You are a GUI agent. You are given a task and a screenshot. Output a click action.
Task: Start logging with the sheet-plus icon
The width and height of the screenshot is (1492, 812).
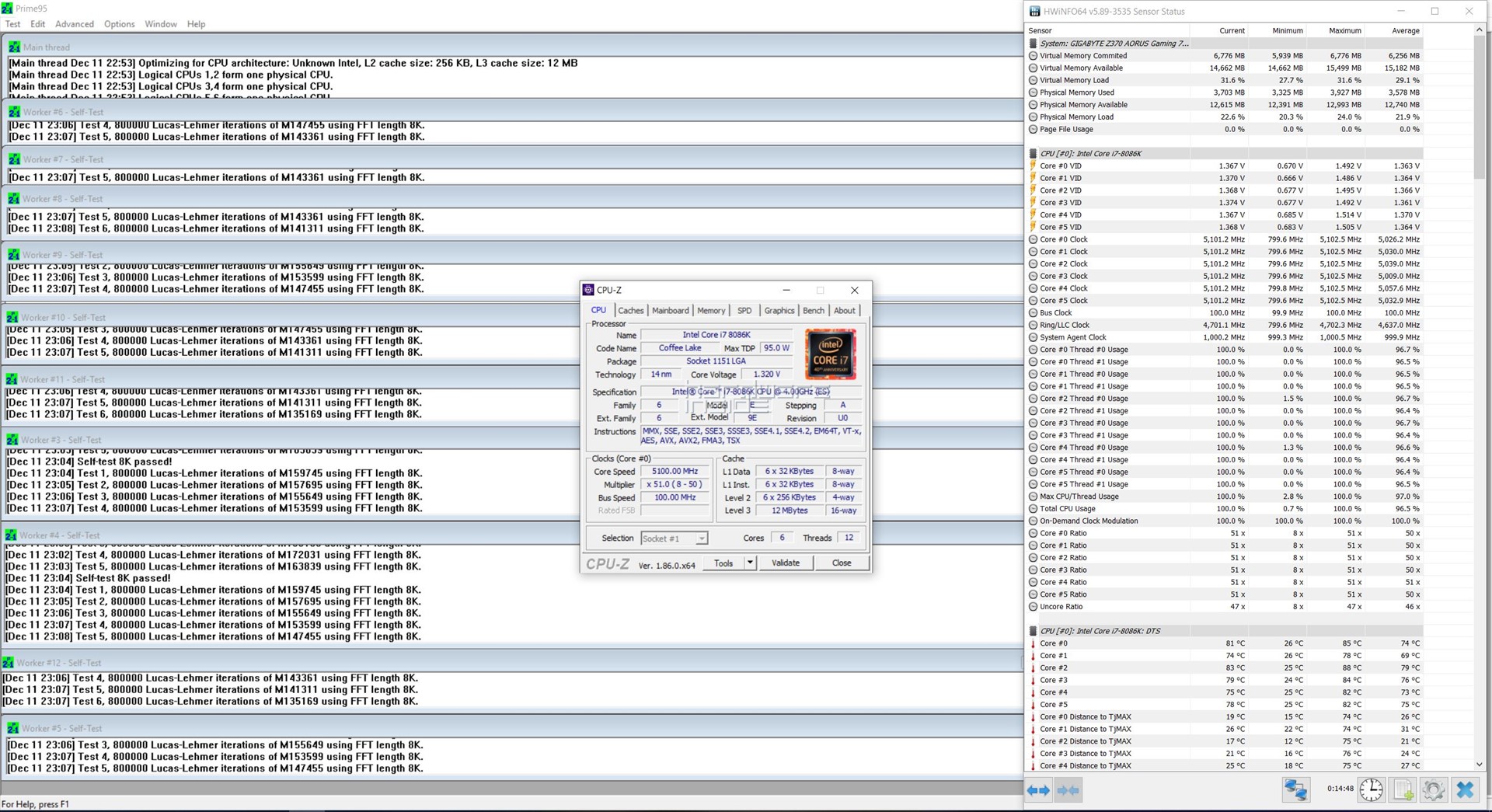1403,789
